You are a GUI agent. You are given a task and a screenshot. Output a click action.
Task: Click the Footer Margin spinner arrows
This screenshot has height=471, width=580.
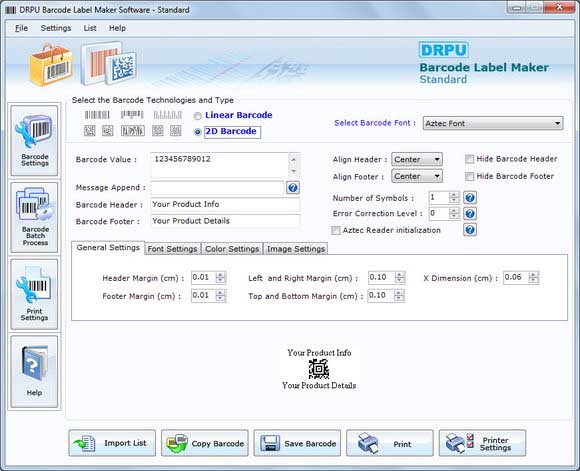[220, 295]
